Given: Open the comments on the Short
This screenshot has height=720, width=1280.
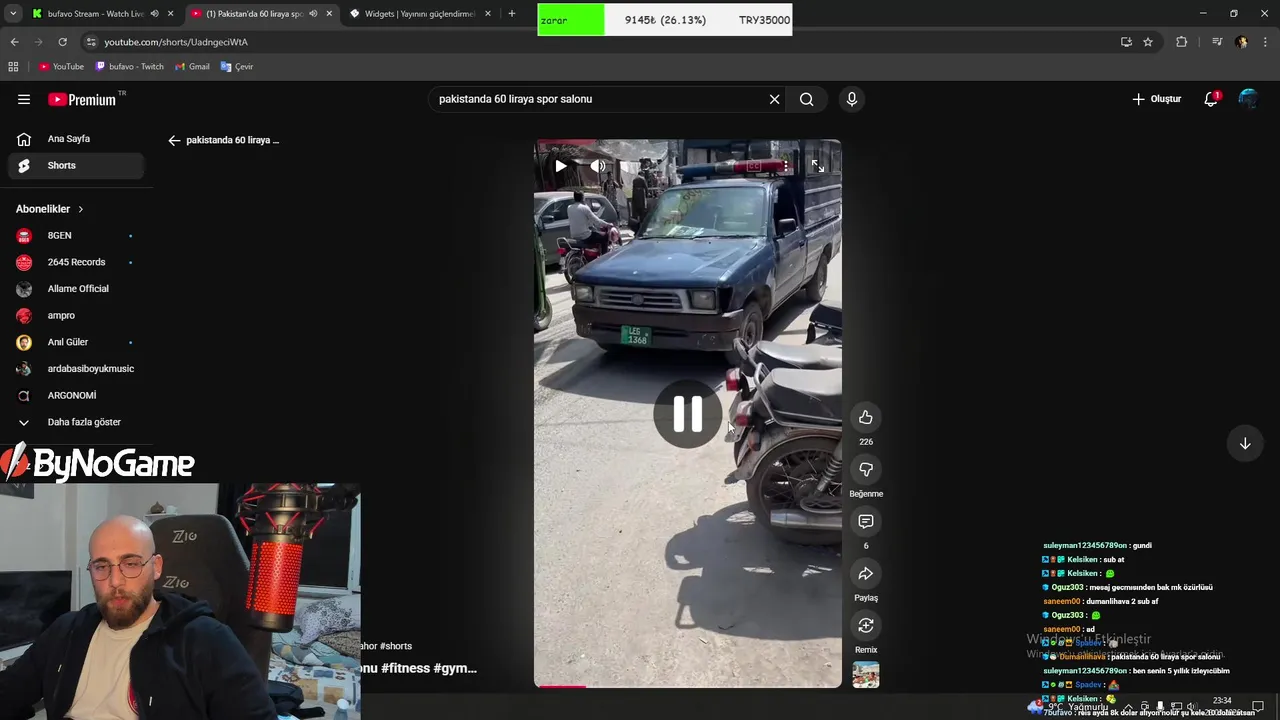Looking at the screenshot, I should pos(866,522).
